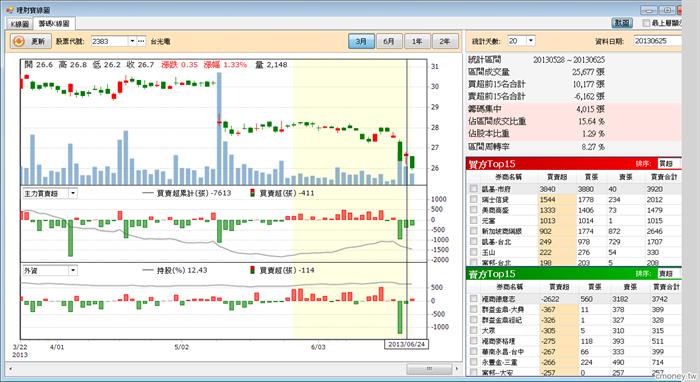This screenshot has height=382, width=700.
Task: Check the box for seller row -305
Action: 474,330
